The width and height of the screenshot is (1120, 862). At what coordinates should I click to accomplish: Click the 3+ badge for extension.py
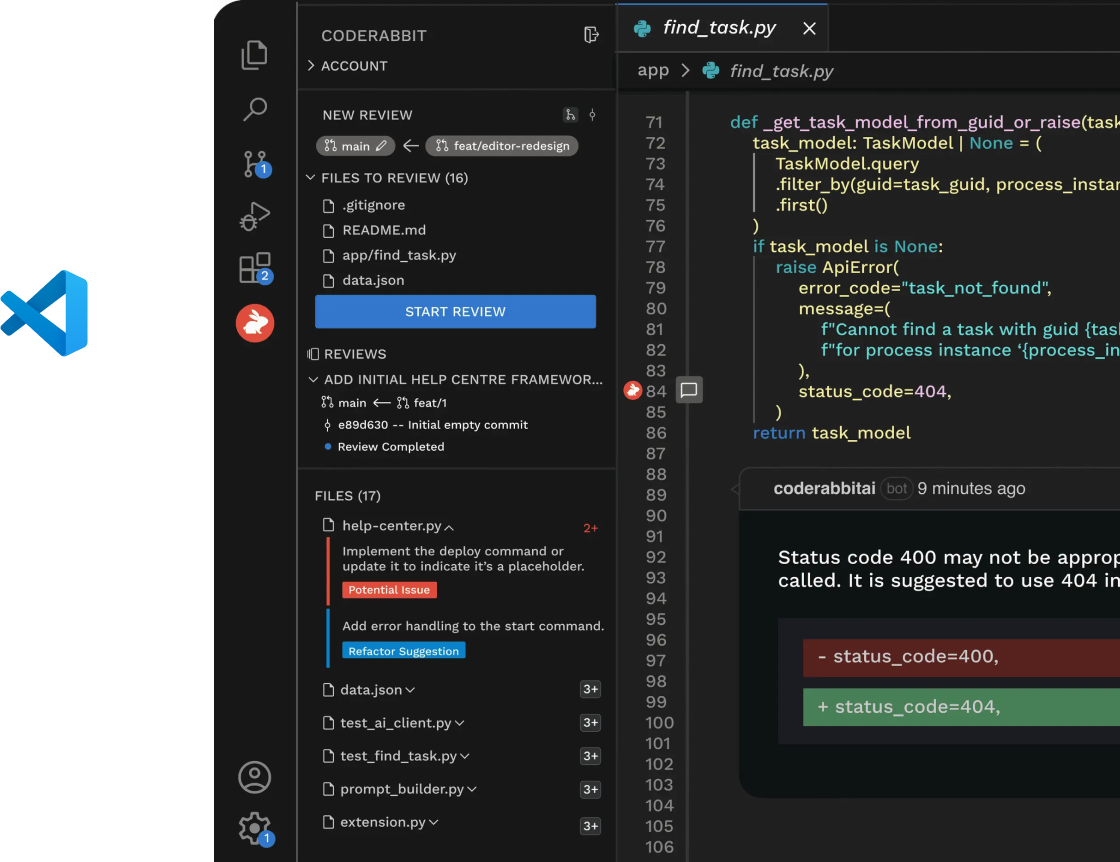[x=591, y=826]
